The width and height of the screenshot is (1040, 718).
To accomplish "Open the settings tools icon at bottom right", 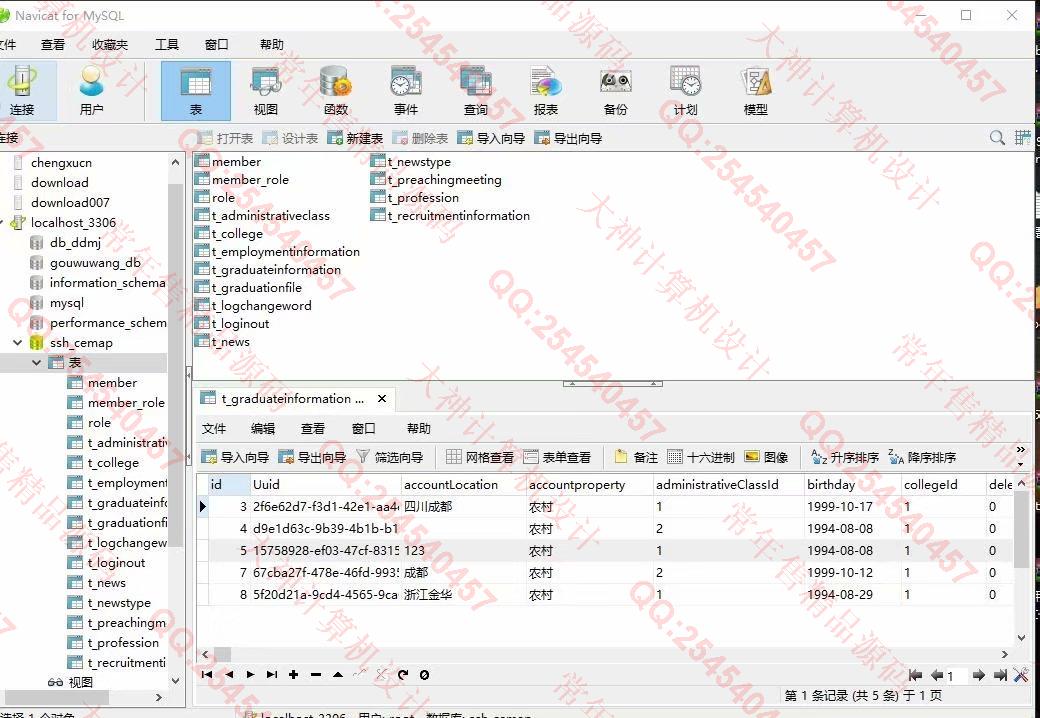I will [x=1021, y=675].
